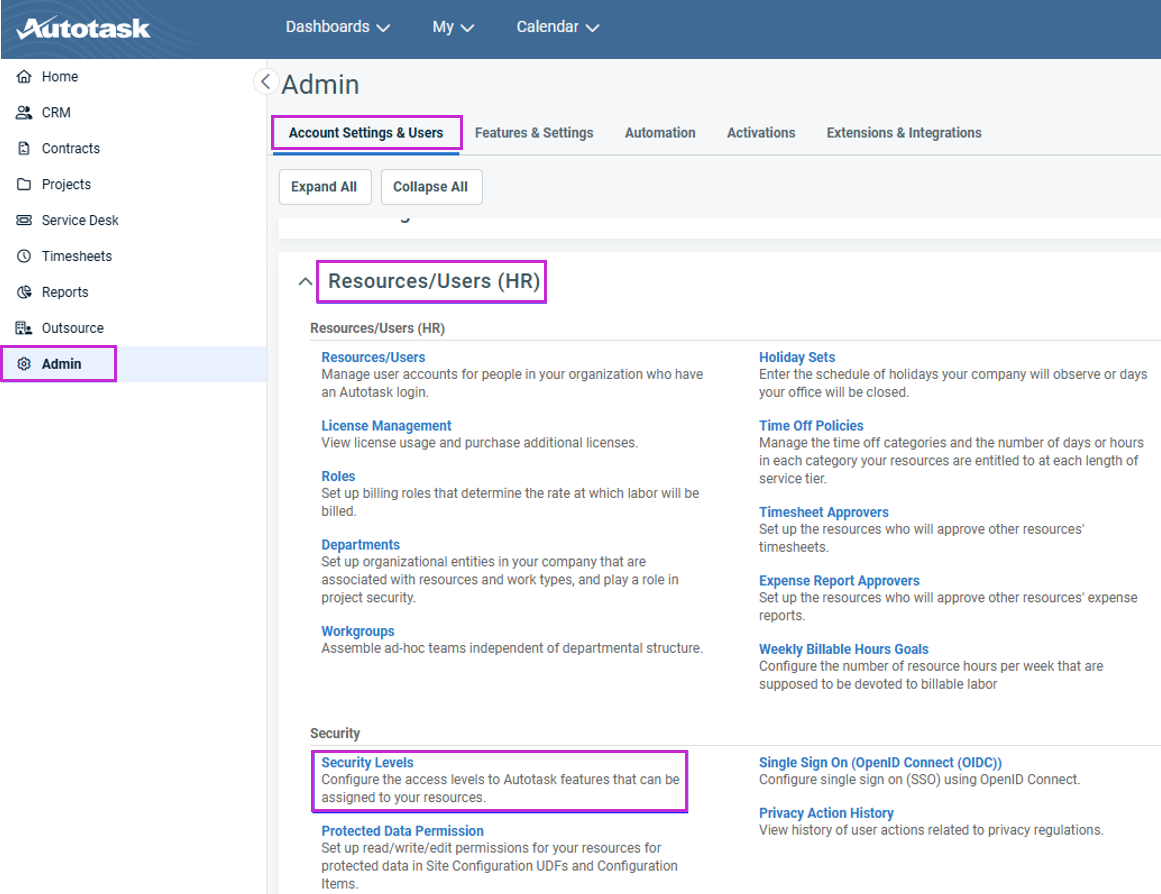The image size is (1161, 894).
Task: Click the Outsource building icon
Action: tap(24, 329)
